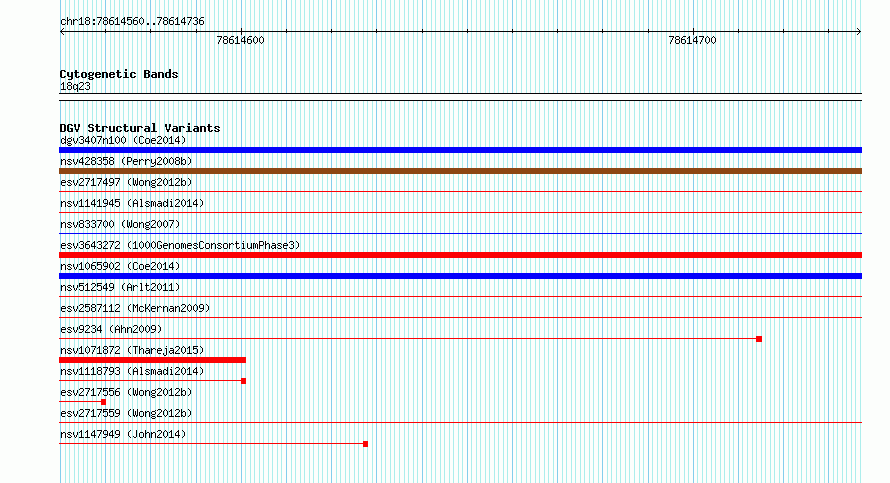Open nsv1071872 (Thareja2015) variant label

(x=132, y=350)
